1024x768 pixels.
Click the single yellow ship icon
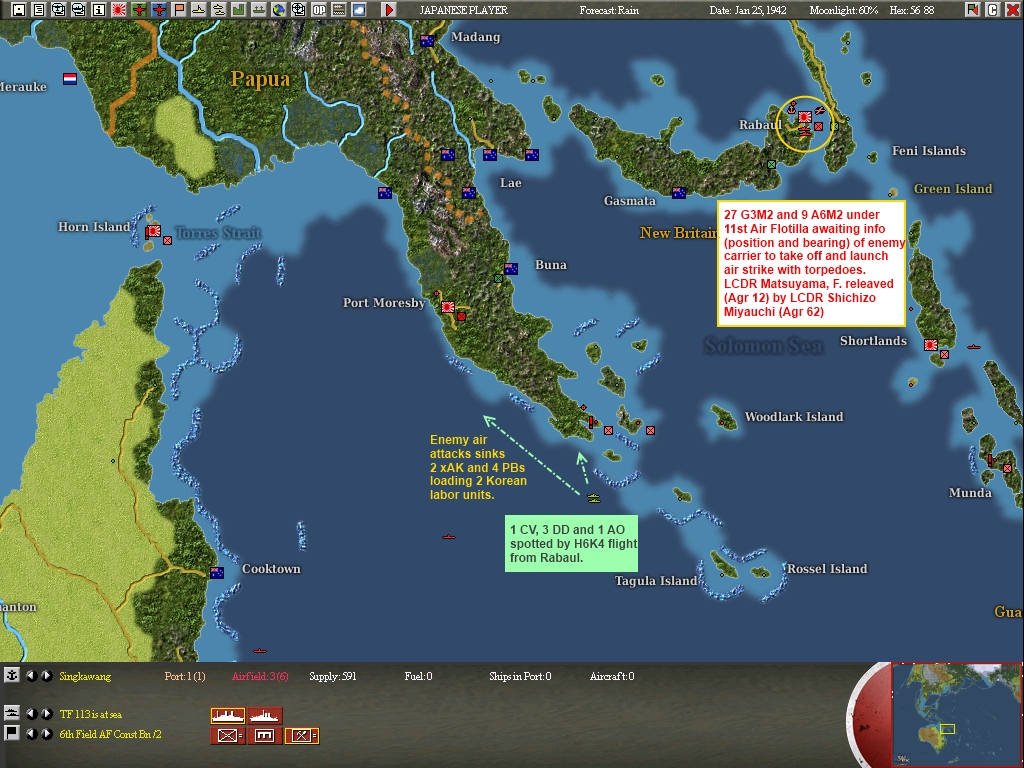[199, 10]
